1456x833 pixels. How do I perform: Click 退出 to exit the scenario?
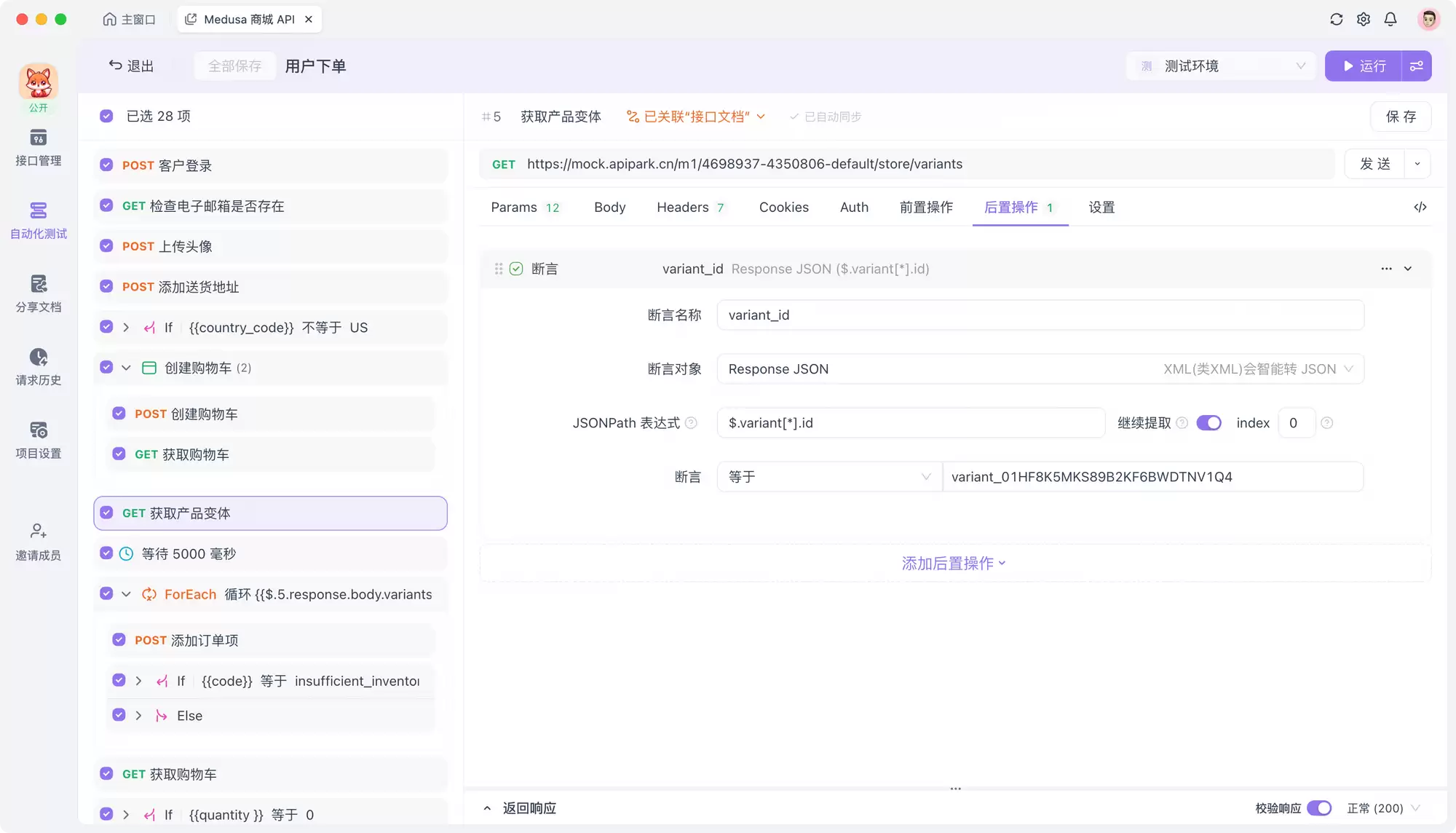click(x=131, y=66)
